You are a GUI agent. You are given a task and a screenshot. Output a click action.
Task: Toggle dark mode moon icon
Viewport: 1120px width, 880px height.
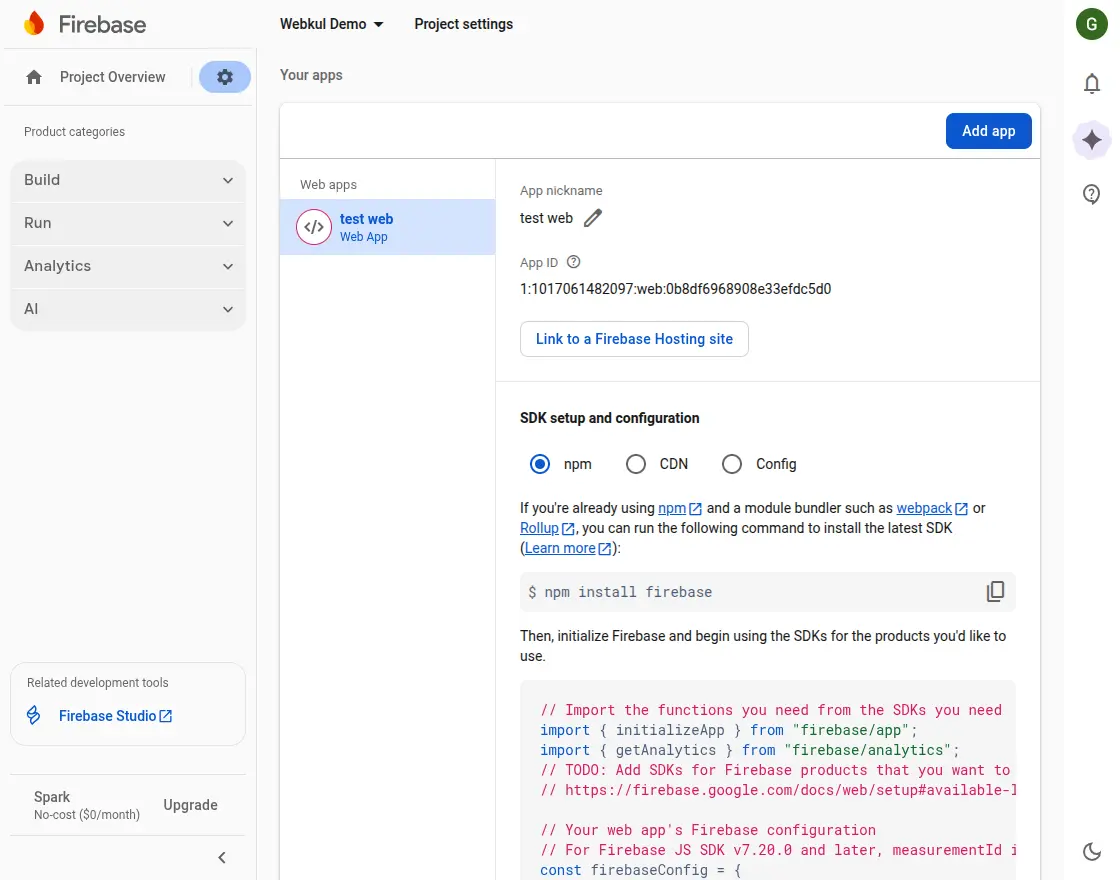click(x=1092, y=851)
